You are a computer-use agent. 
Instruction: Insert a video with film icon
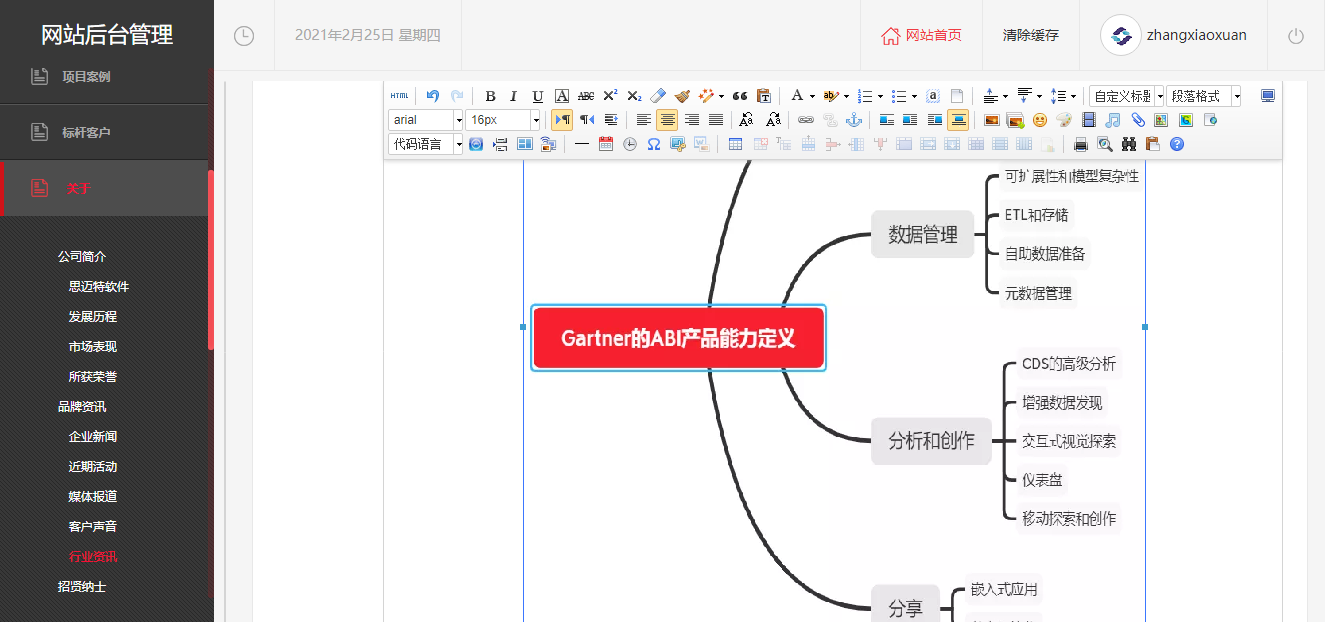1089,120
